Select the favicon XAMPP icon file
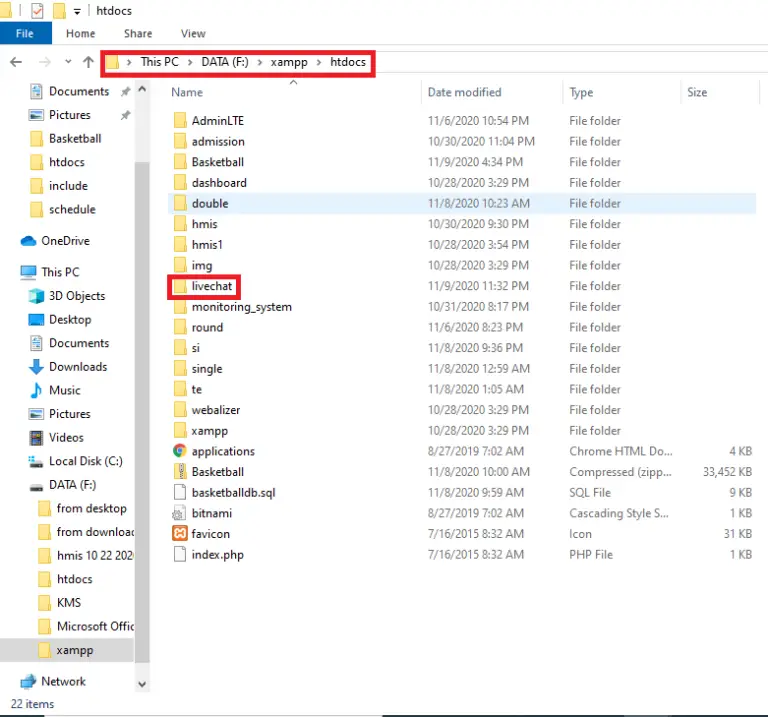 tap(180, 534)
